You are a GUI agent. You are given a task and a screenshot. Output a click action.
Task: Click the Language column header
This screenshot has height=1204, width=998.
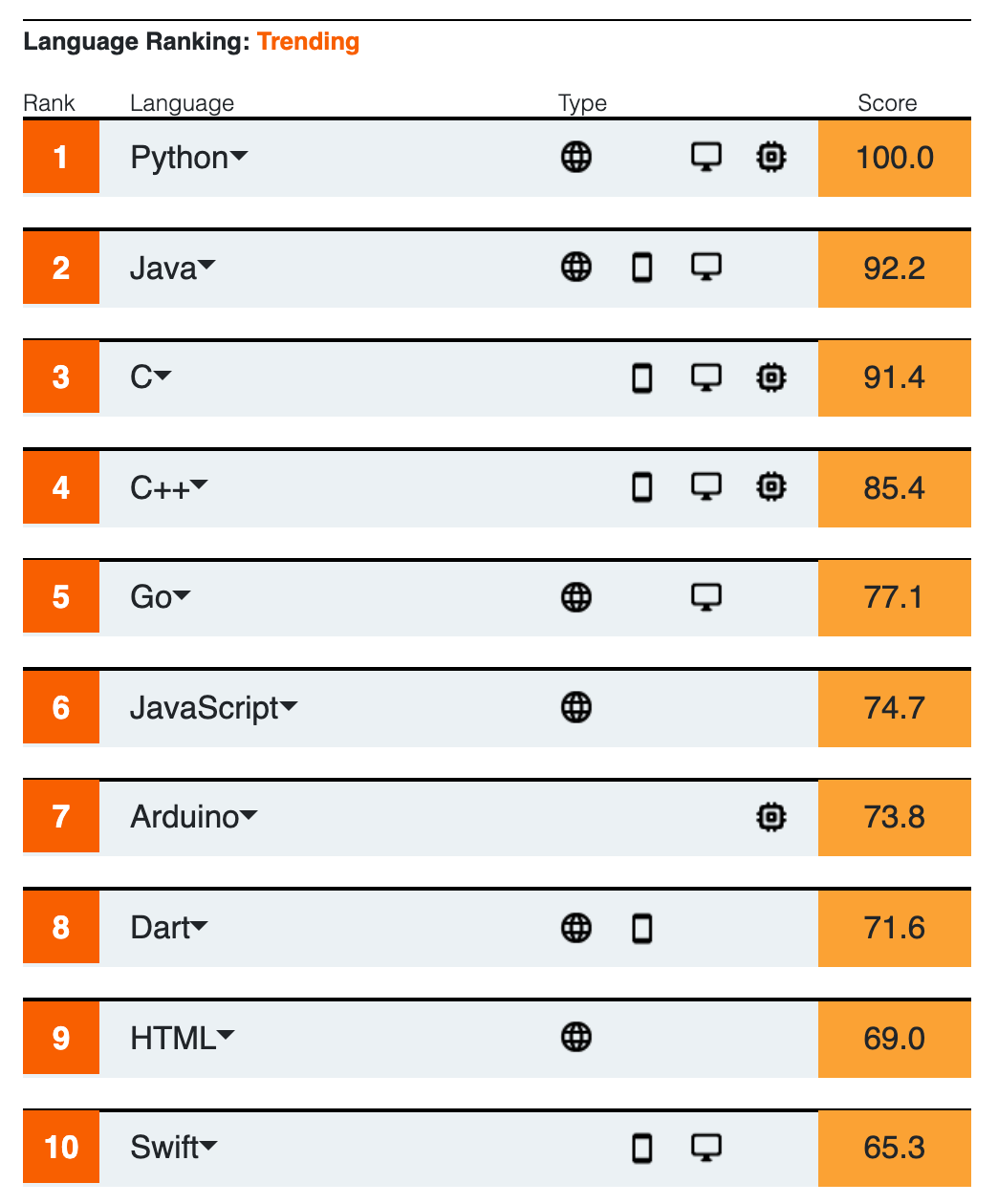coord(182,103)
